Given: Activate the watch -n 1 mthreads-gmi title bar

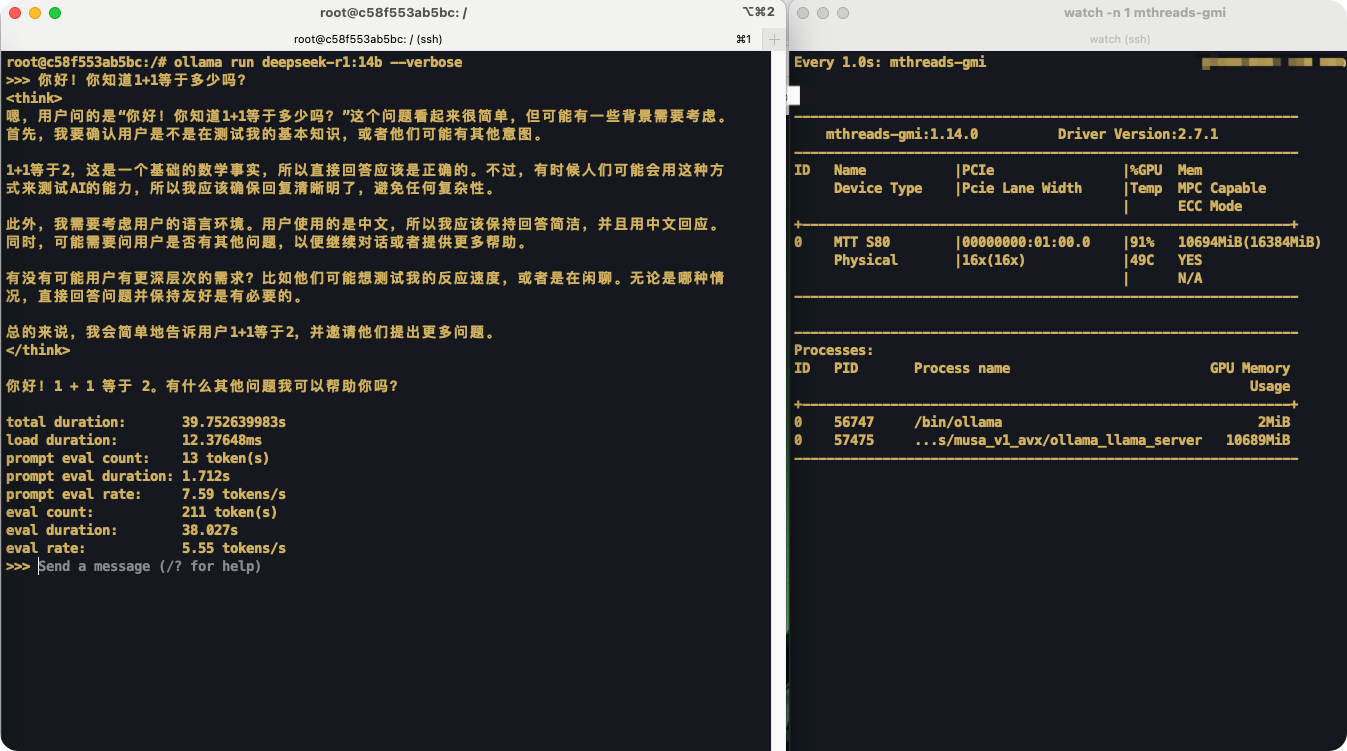Looking at the screenshot, I should [1145, 12].
